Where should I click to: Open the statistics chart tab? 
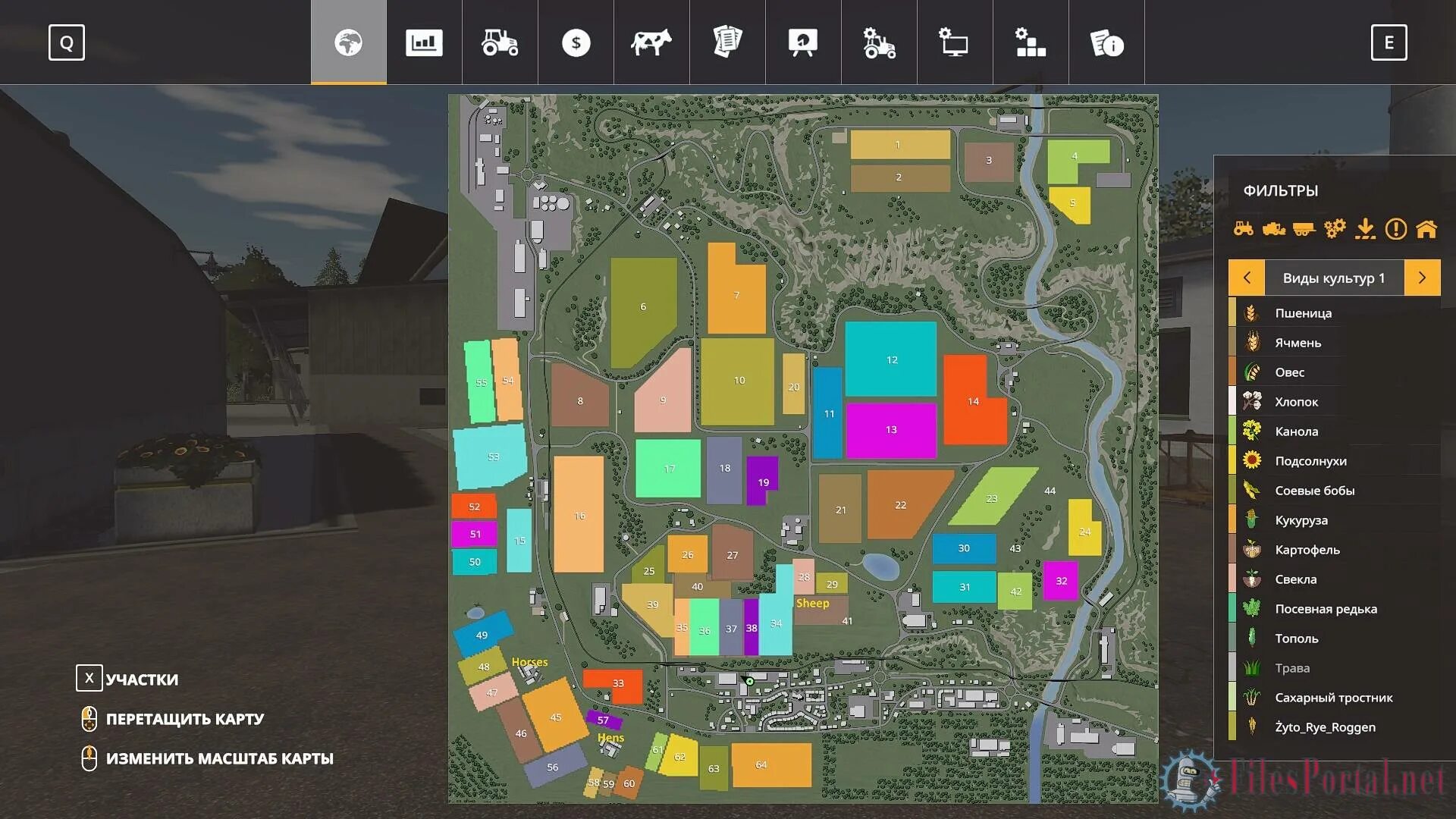click(424, 42)
